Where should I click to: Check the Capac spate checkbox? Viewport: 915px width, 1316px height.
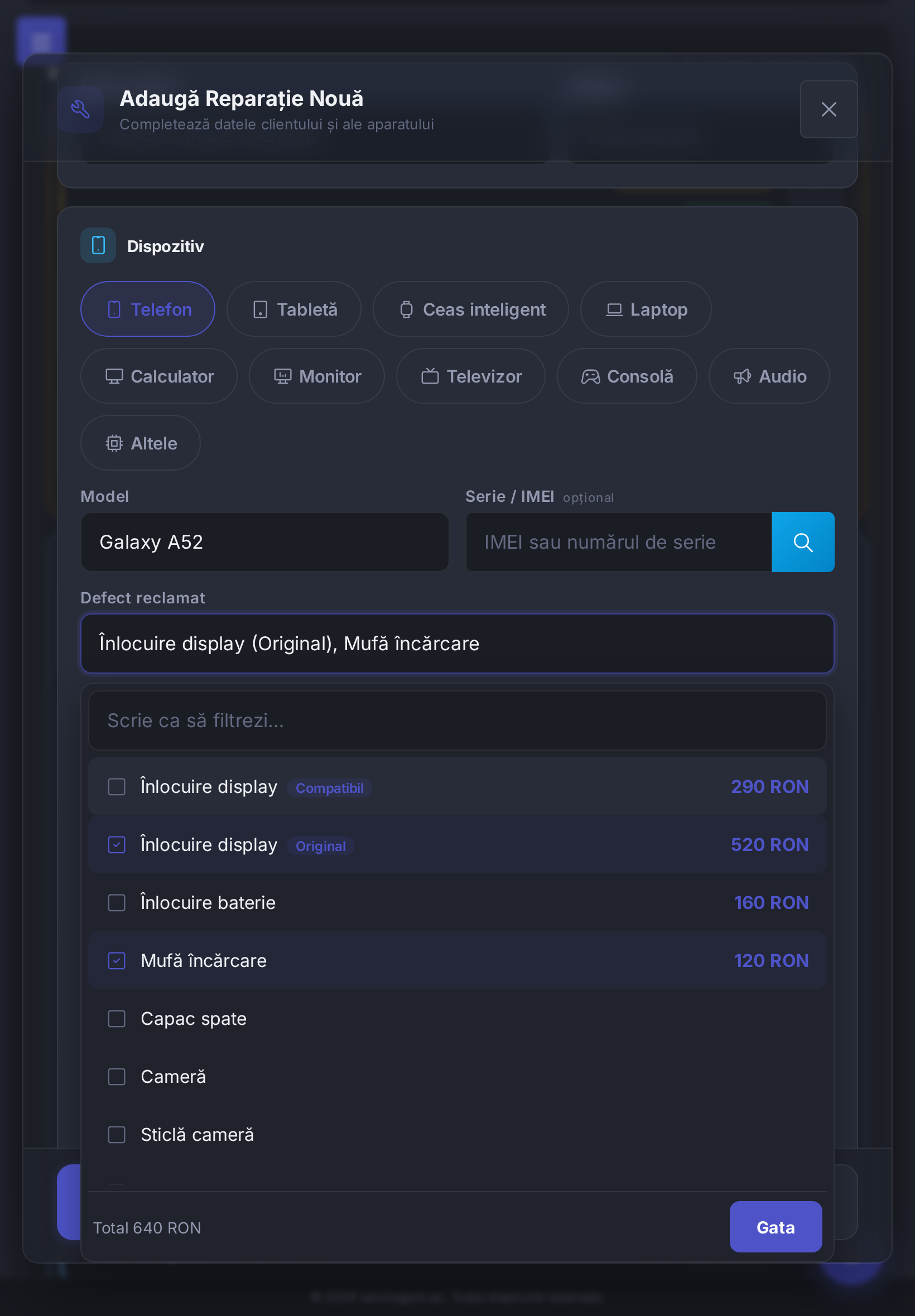117,1019
